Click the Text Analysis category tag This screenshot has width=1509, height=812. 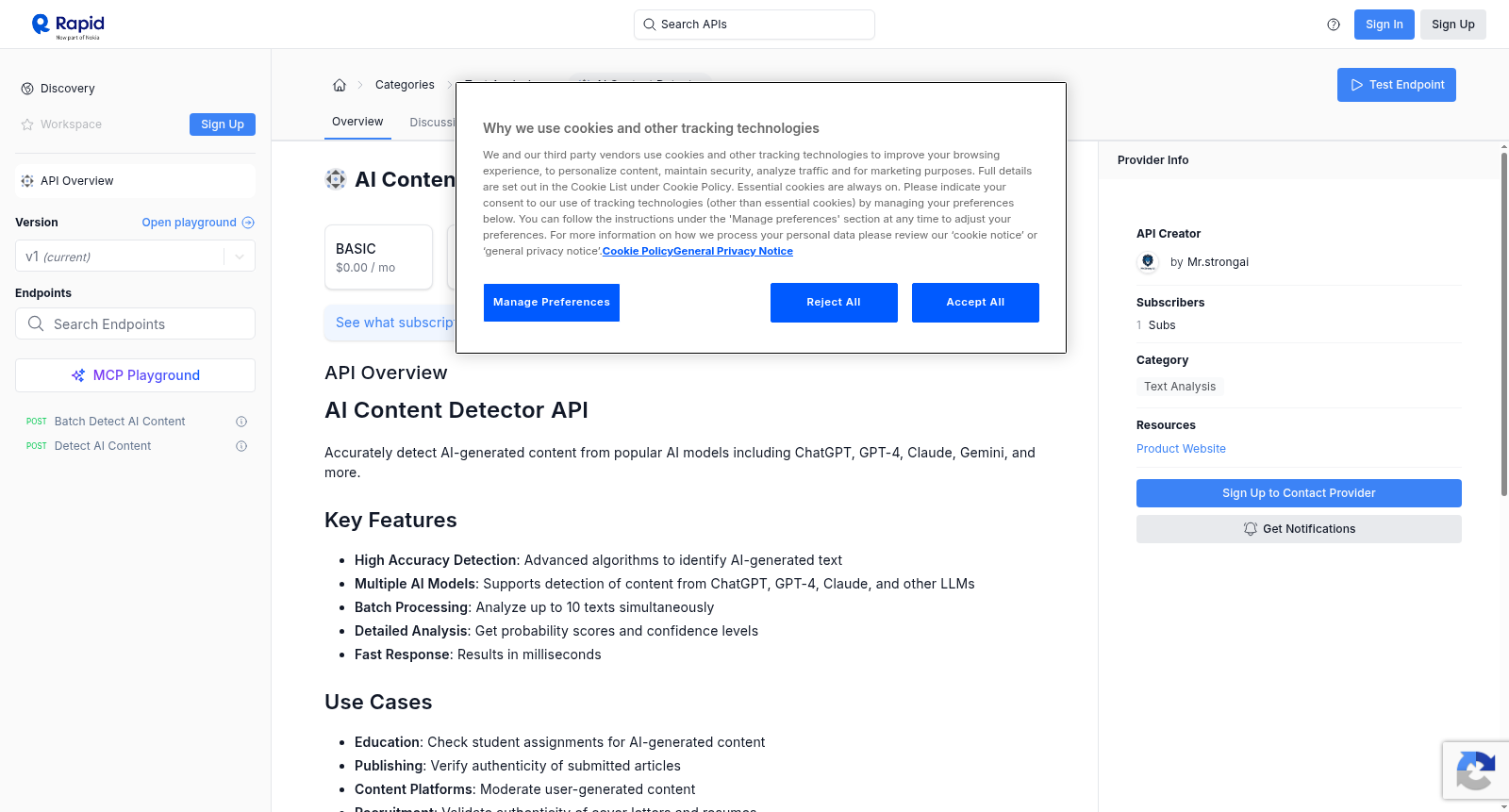(x=1180, y=387)
